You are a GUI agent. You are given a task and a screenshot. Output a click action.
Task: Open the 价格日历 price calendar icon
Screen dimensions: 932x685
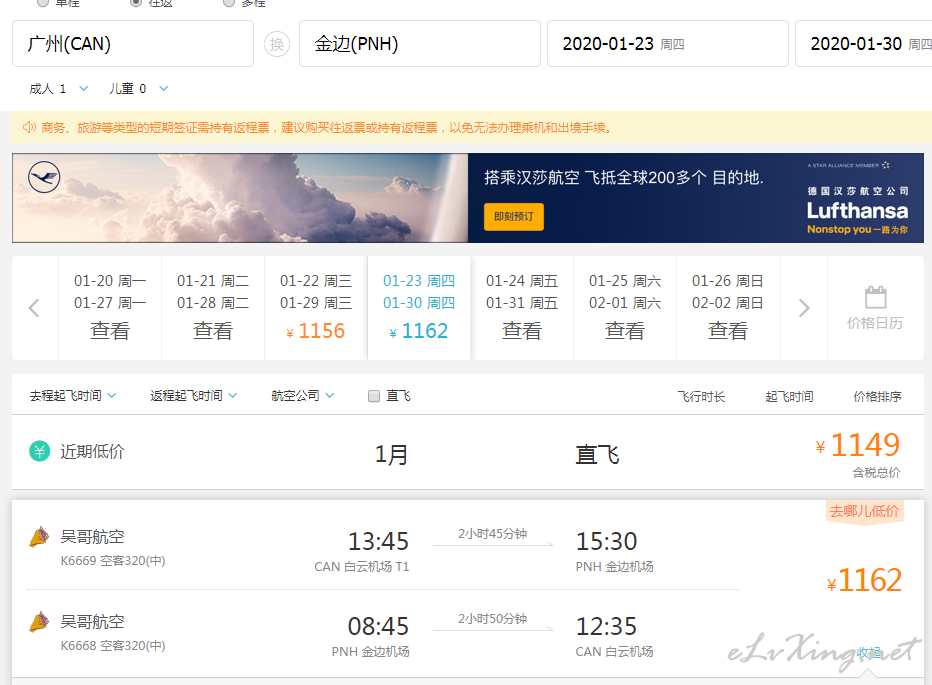click(x=875, y=297)
